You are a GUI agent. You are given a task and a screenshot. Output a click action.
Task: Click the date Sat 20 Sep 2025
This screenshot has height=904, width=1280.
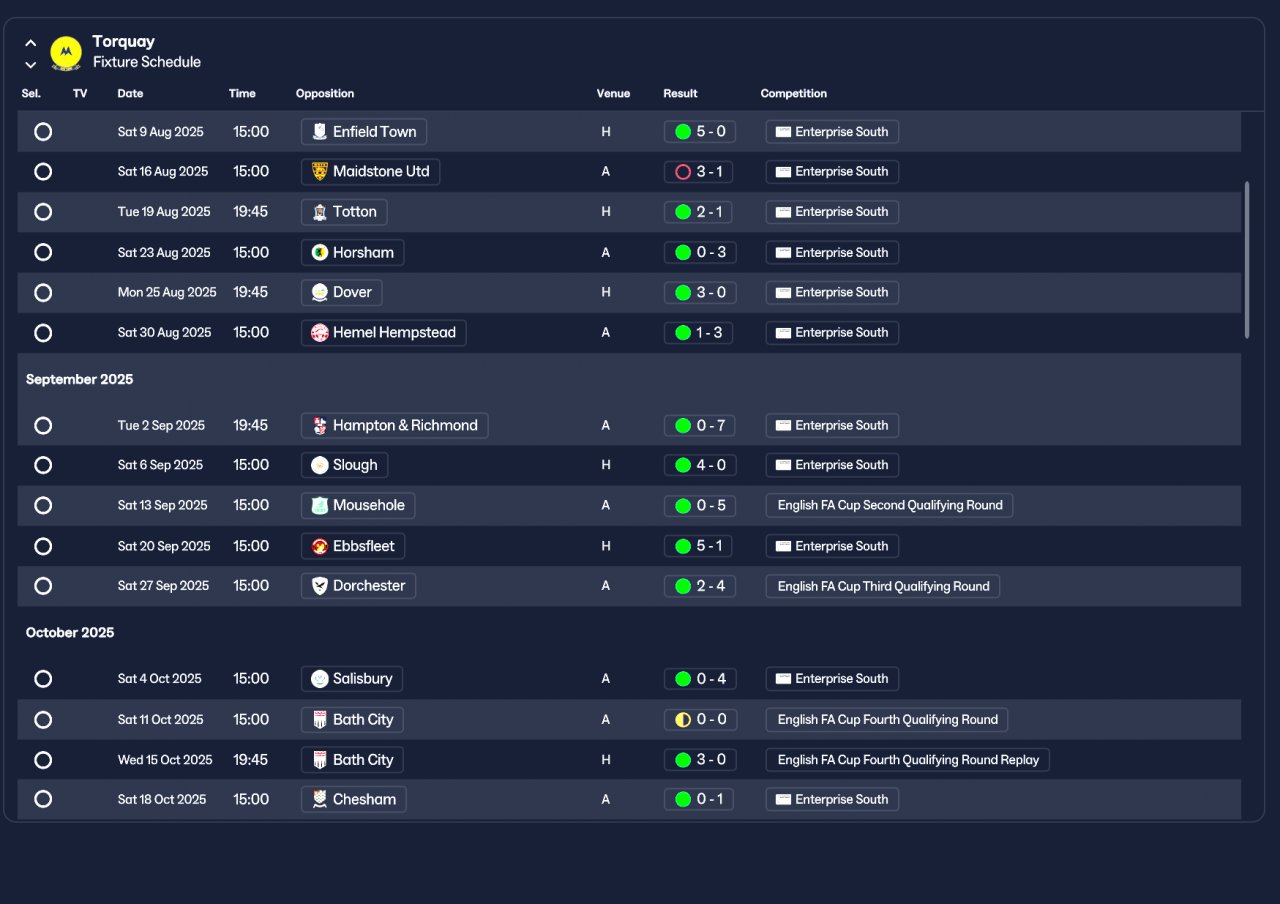164,546
